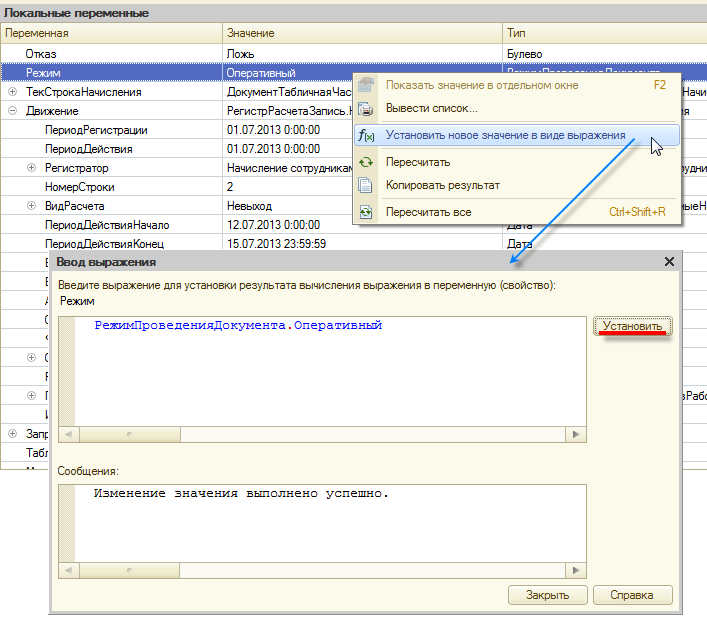Click left arrow of messages area scrollbar
The image size is (707, 618).
pyautogui.click(x=69, y=570)
